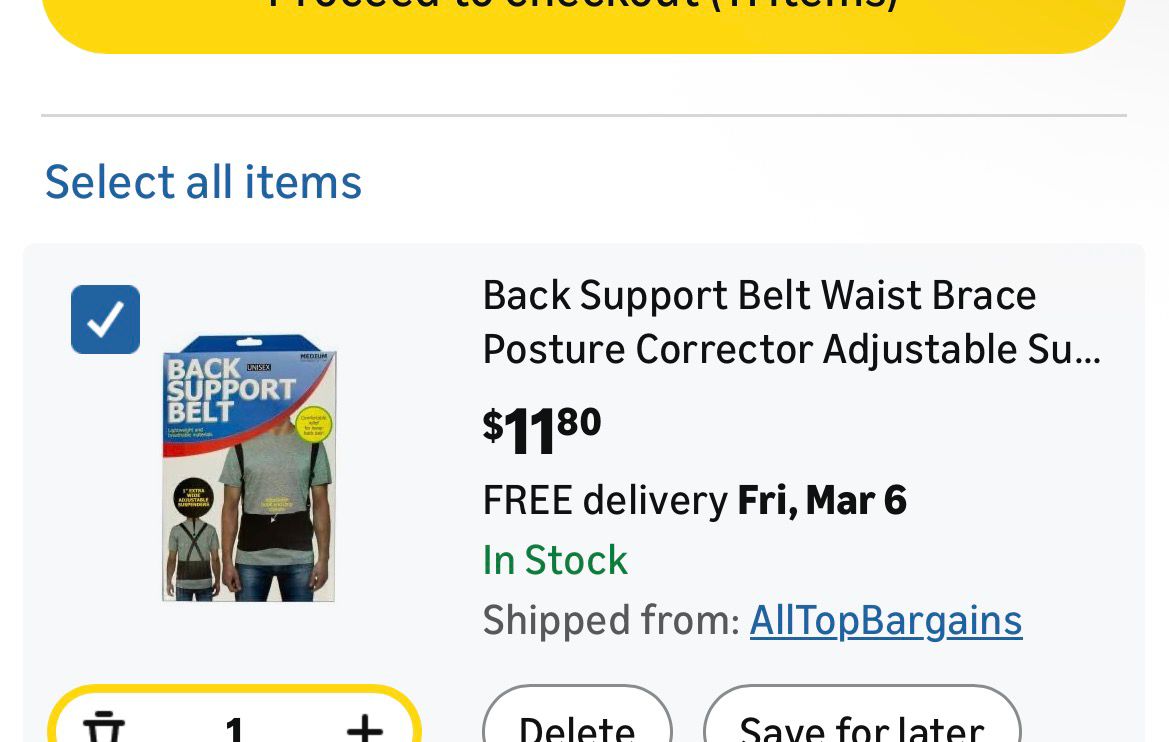
Task: Open the AllTopBargains seller link
Action: pyautogui.click(x=885, y=621)
